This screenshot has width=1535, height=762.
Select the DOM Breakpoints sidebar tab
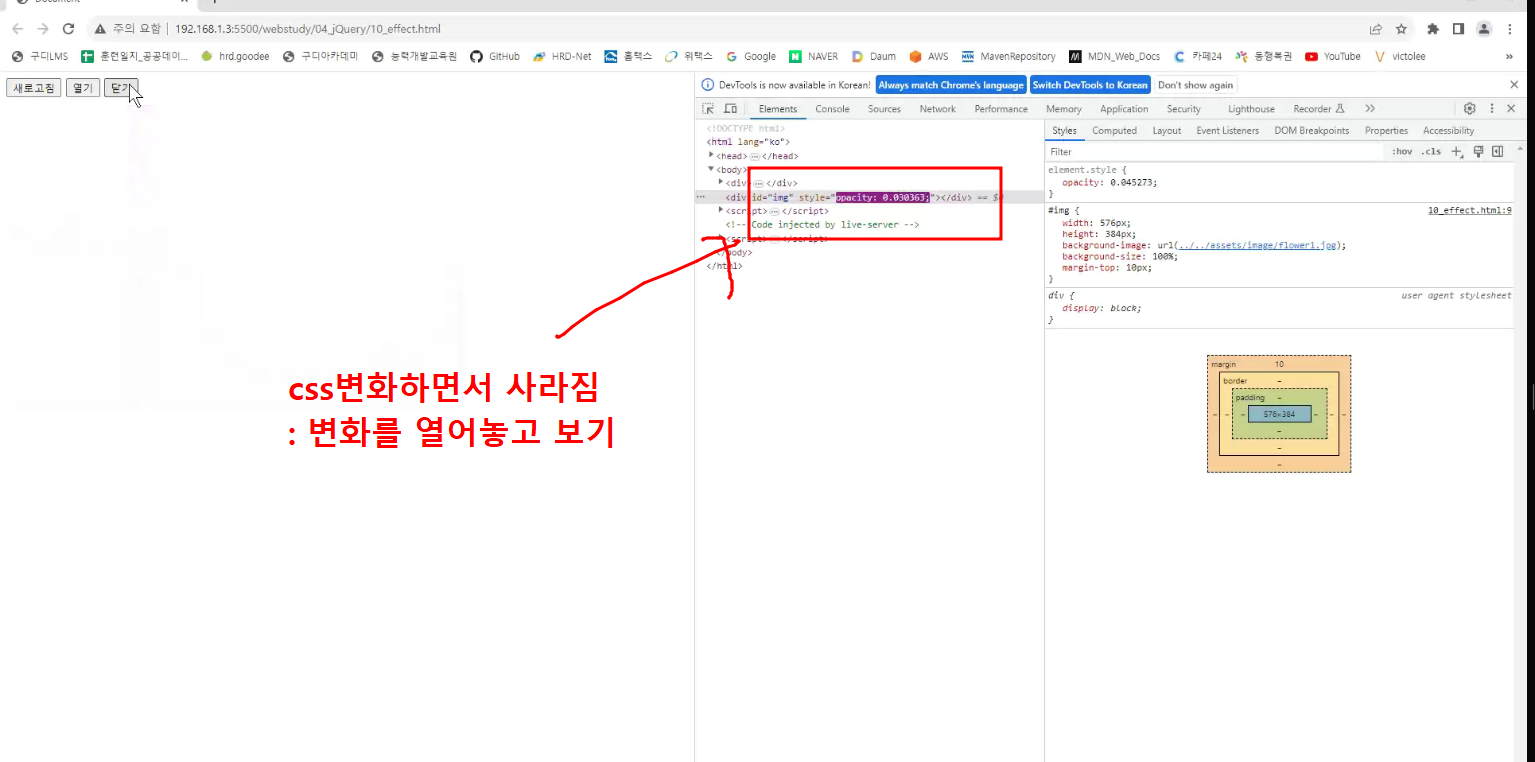1311,131
